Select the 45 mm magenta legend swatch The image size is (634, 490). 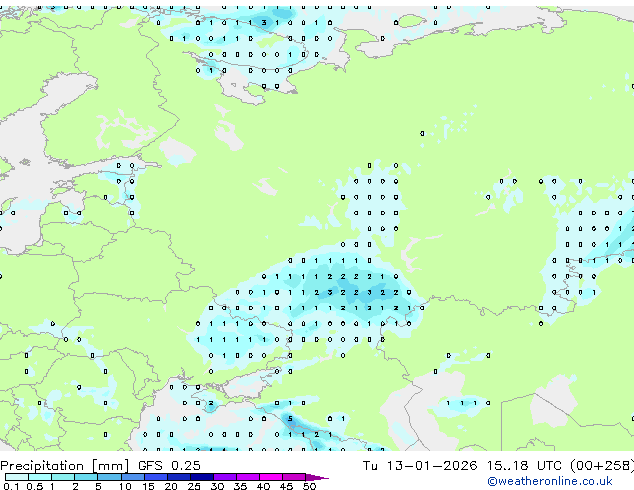pos(294,477)
